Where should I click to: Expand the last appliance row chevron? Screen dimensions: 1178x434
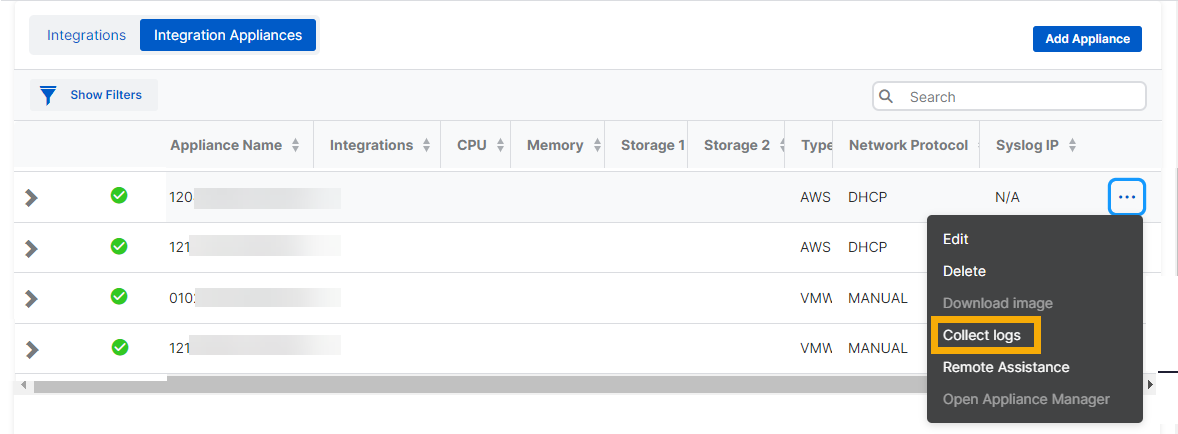click(31, 349)
